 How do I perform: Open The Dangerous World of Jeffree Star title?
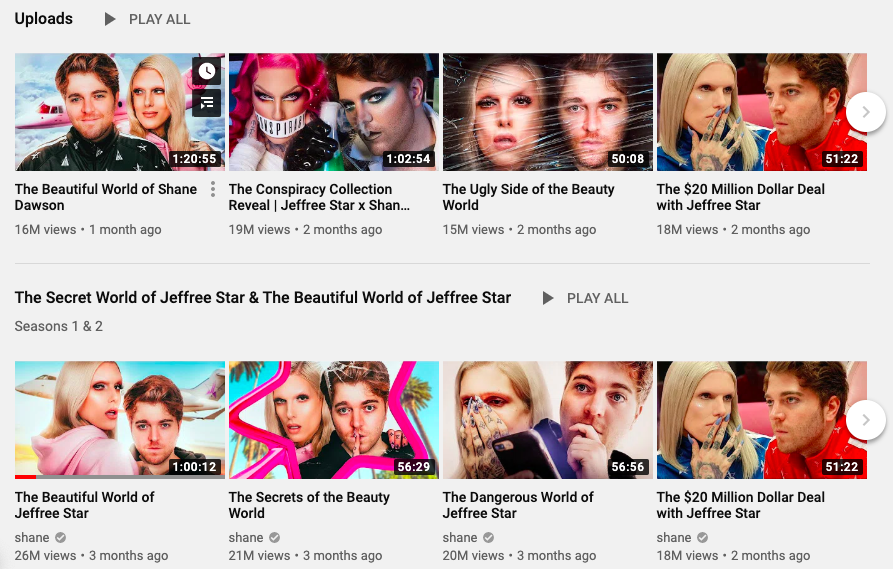tap(518, 505)
